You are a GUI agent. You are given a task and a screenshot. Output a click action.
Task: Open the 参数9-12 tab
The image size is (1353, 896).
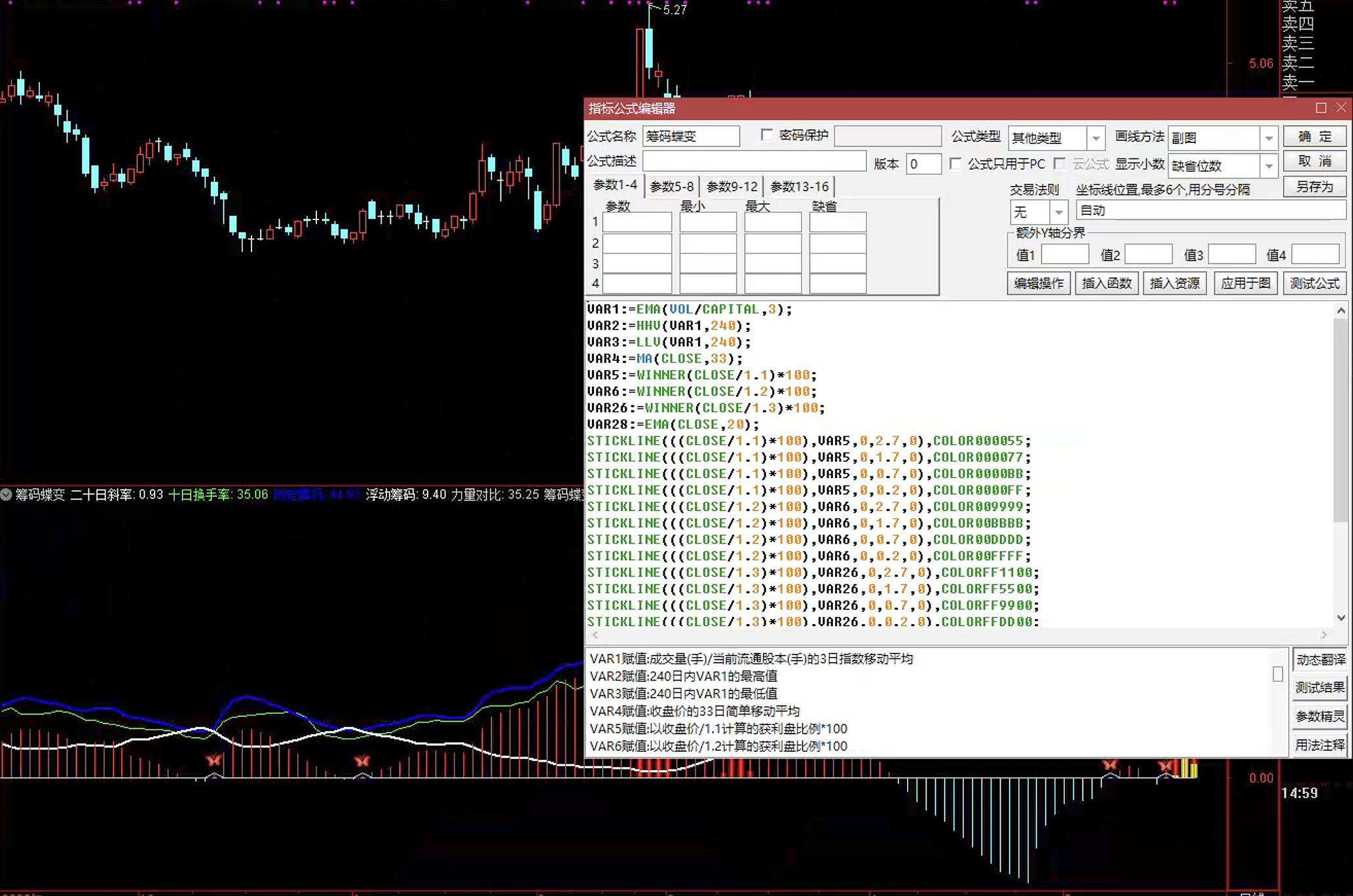732,187
